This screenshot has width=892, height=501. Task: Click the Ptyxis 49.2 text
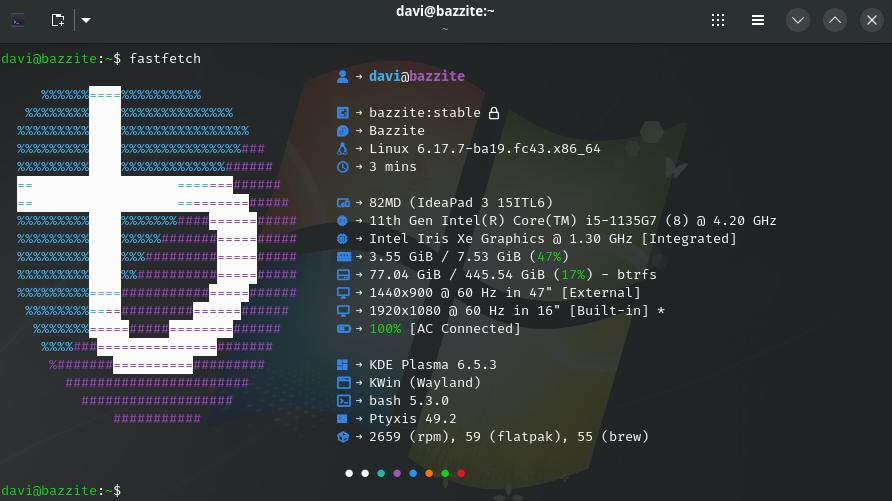click(413, 419)
